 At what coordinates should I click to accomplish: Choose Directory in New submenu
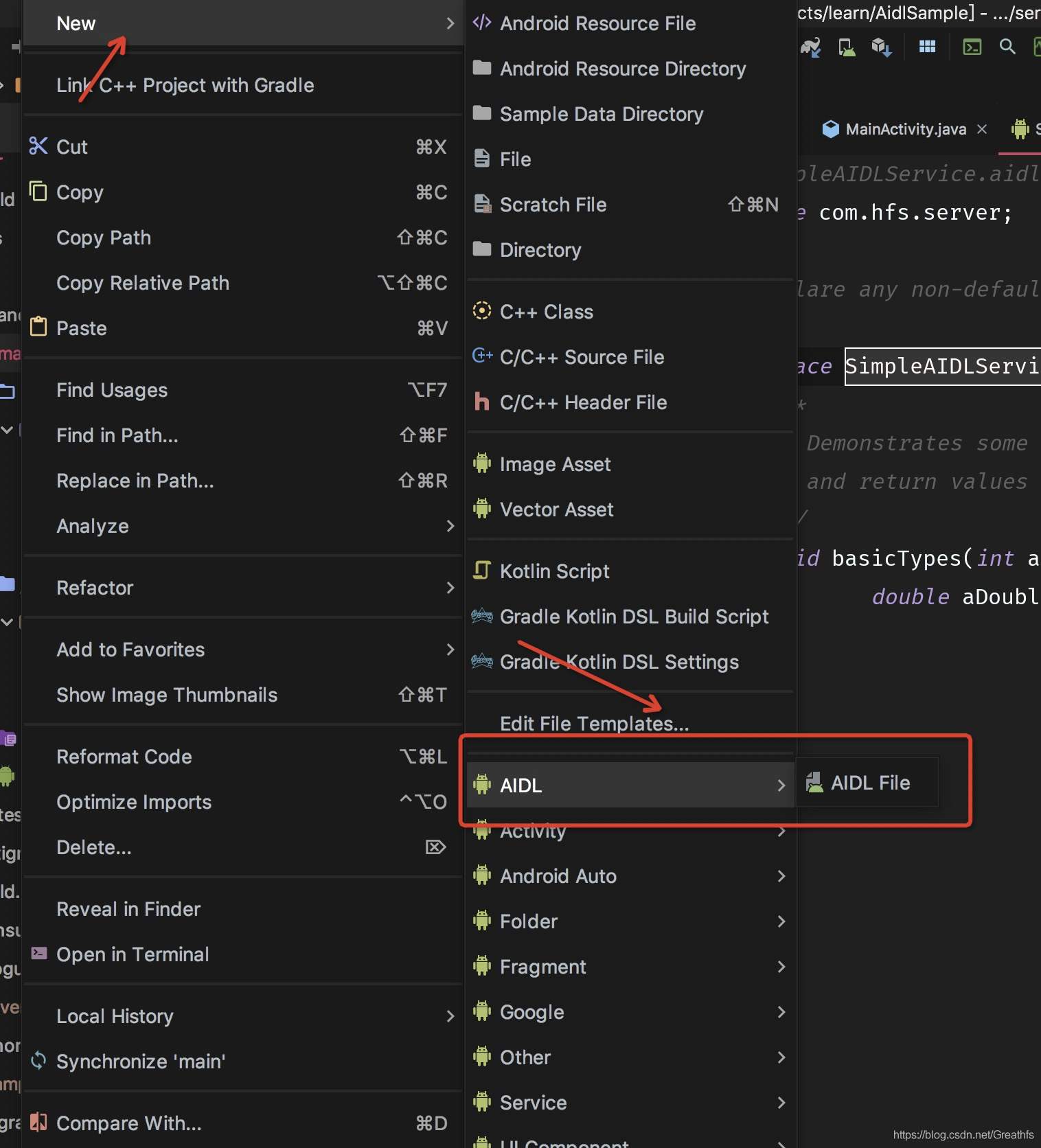coord(630,250)
